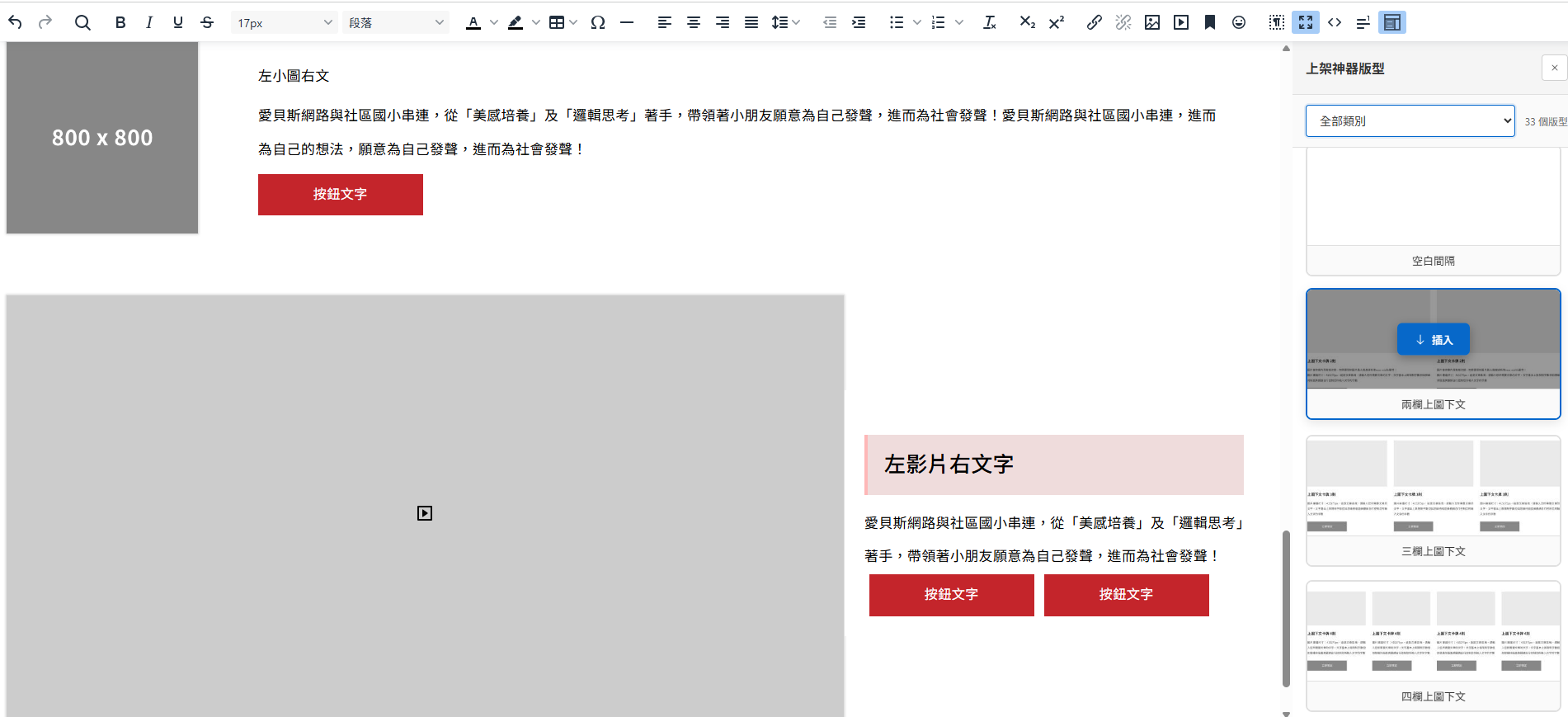Select the 空白間隔 template
The width and height of the screenshot is (1568, 717).
[x=1434, y=213]
